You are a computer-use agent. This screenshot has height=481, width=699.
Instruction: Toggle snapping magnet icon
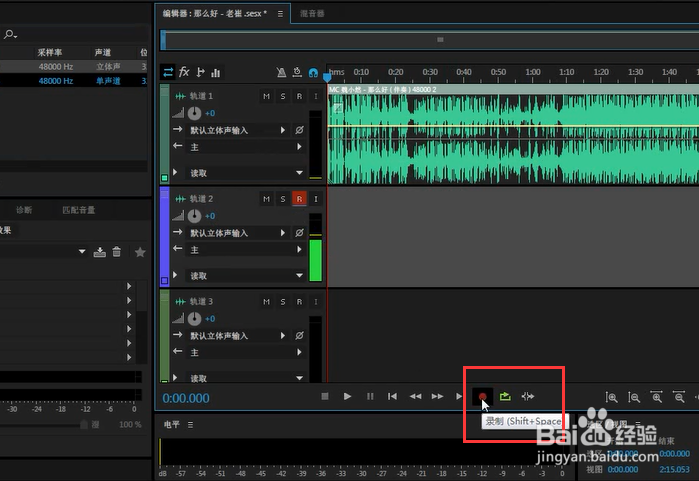313,72
